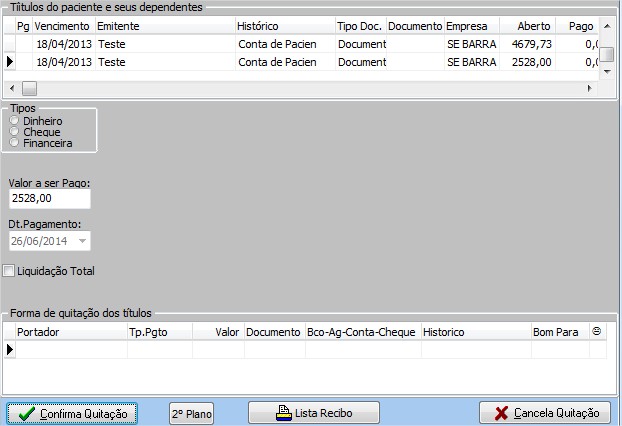
Task: Sort by the Vencimento column header
Action: (x=62, y=24)
